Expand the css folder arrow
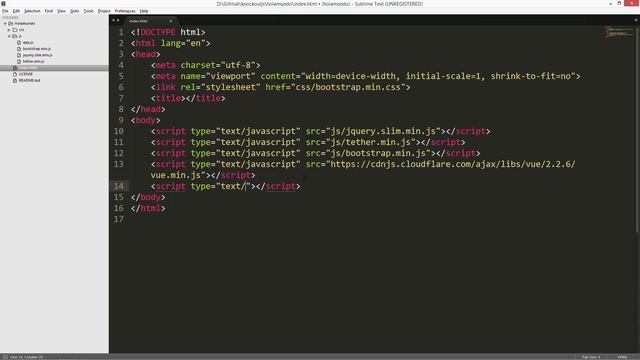 click(9, 30)
